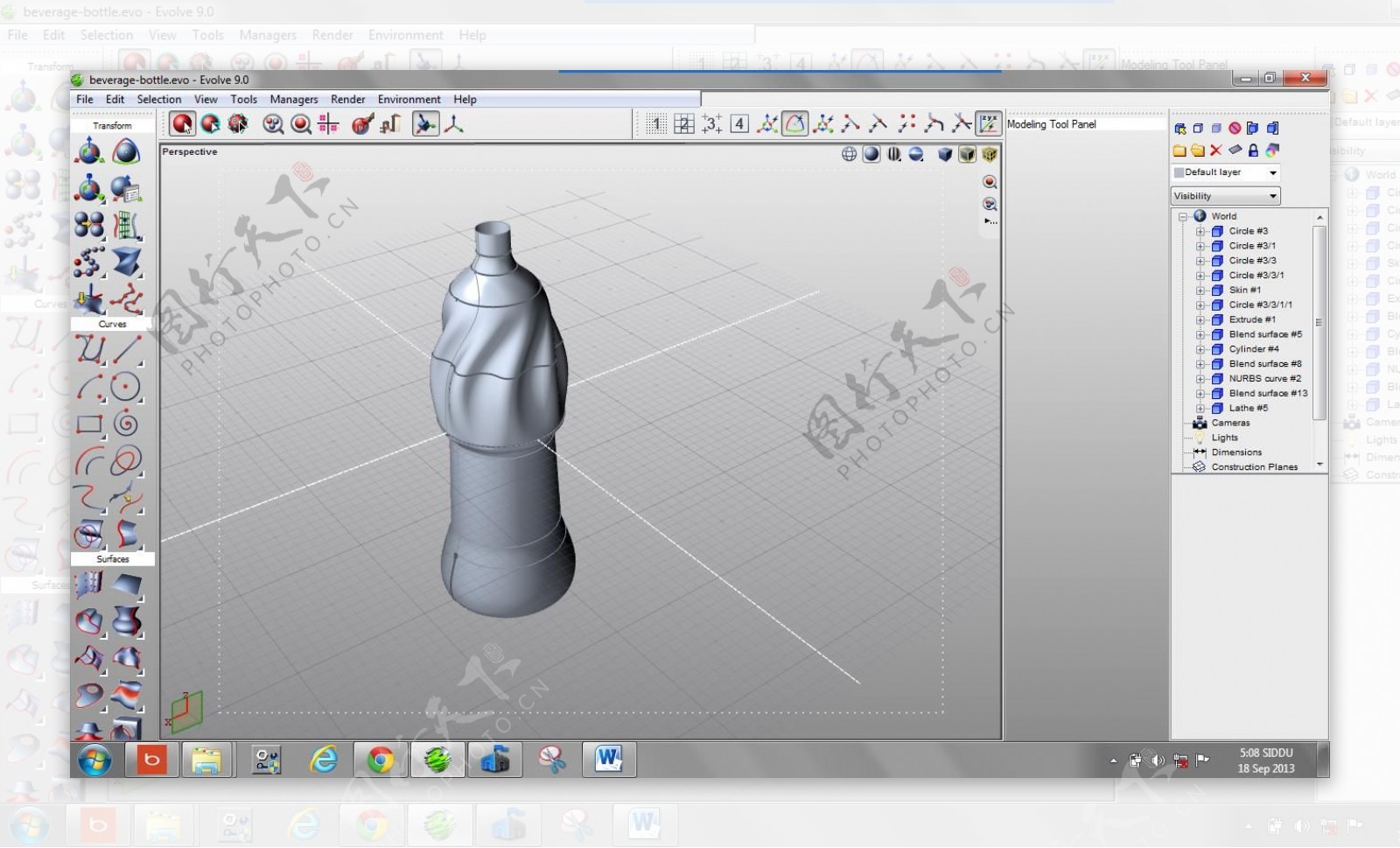Click the red prohibition hide icon
Viewport: 1400px width, 848px height.
[1235, 129]
